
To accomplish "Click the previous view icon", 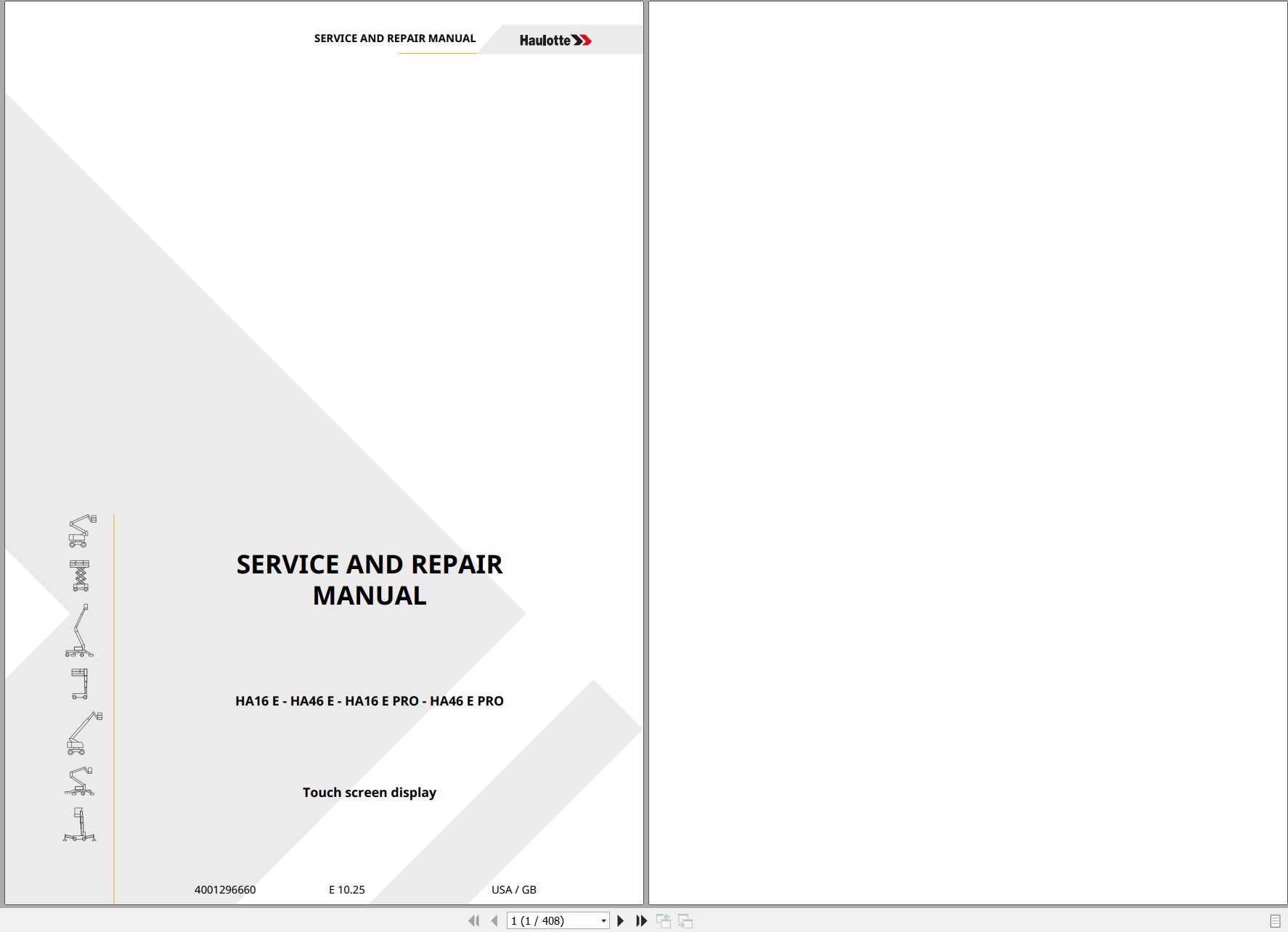I will tap(664, 920).
